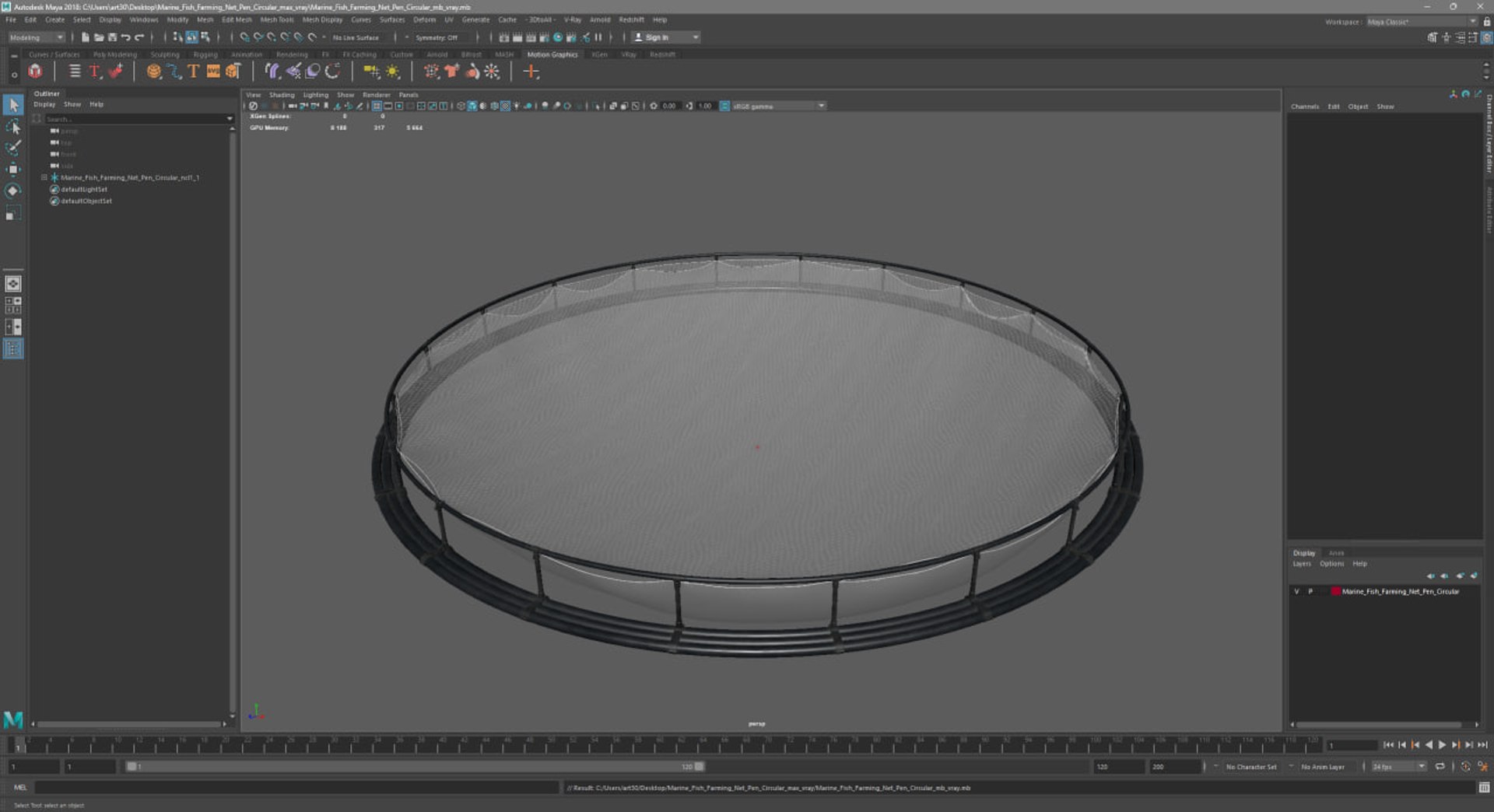Click the Undo arrow in status line
The image size is (1494, 812).
click(x=126, y=37)
